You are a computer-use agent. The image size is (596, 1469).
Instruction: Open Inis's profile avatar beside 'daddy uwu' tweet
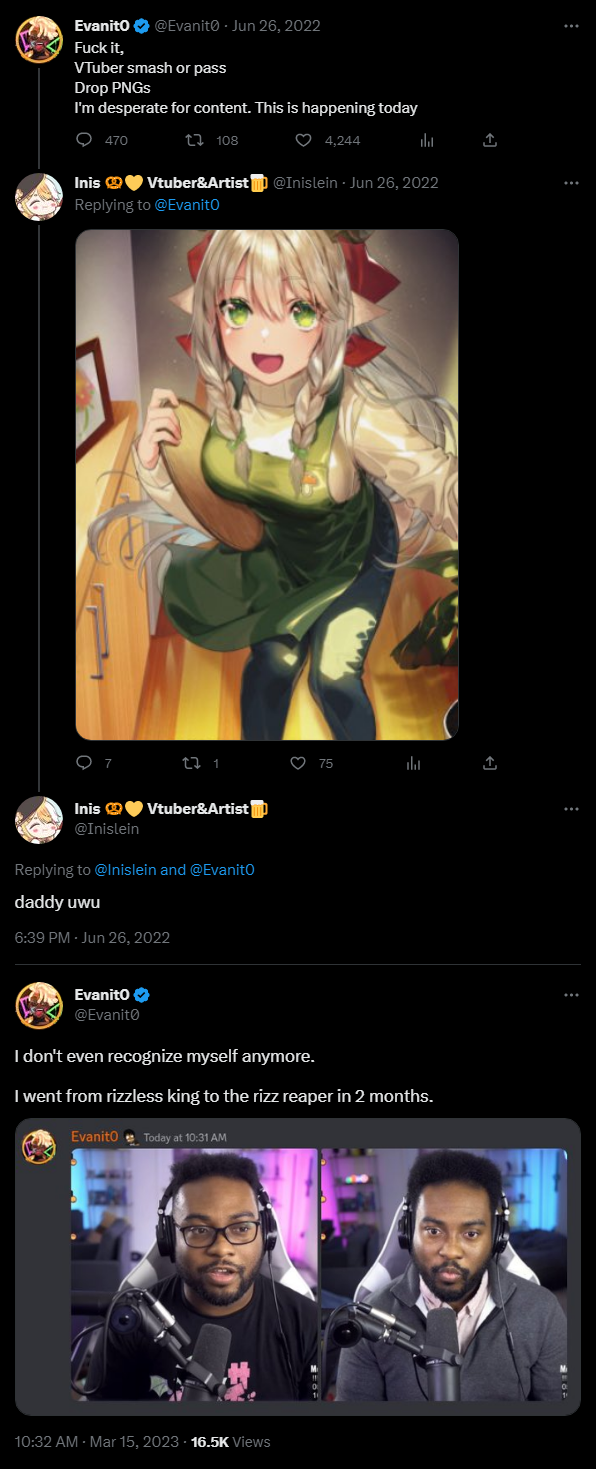pyautogui.click(x=39, y=820)
